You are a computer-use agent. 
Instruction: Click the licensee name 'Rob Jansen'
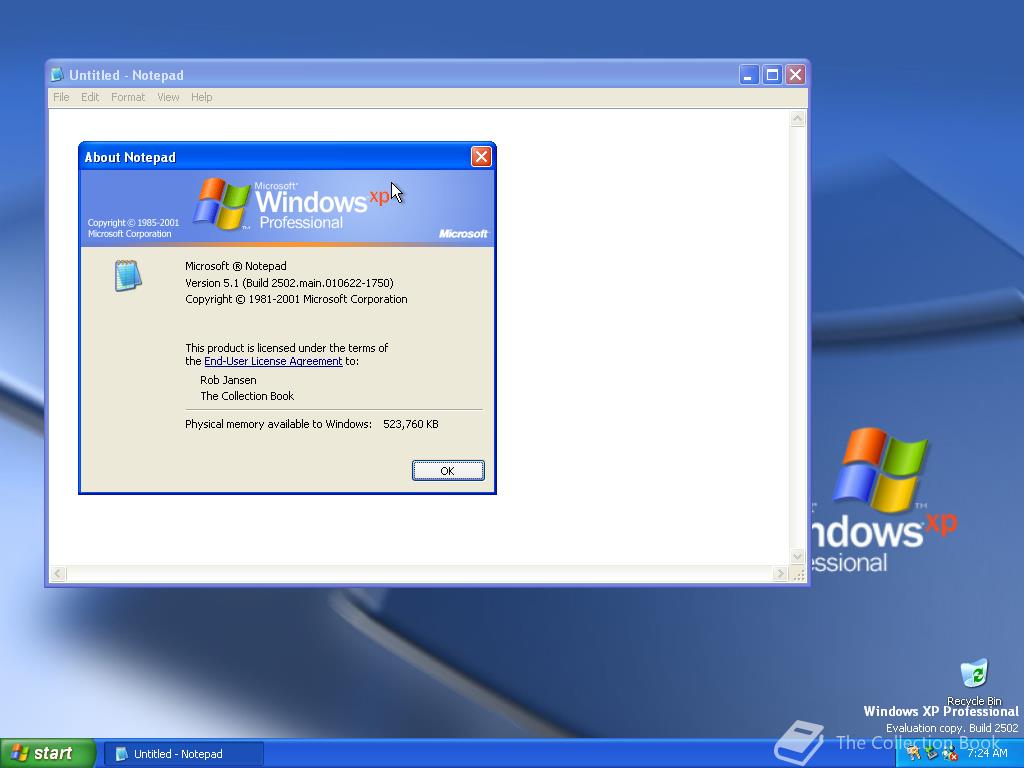(x=228, y=380)
